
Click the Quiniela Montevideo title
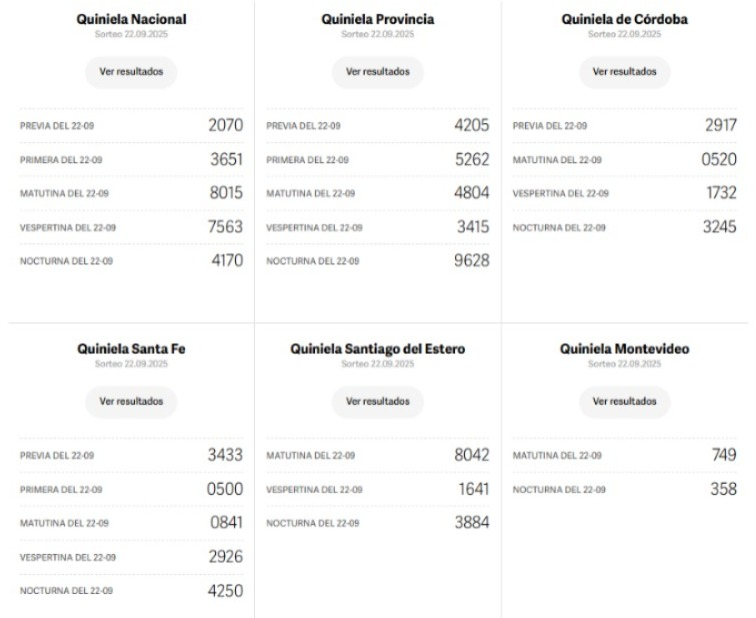[624, 349]
